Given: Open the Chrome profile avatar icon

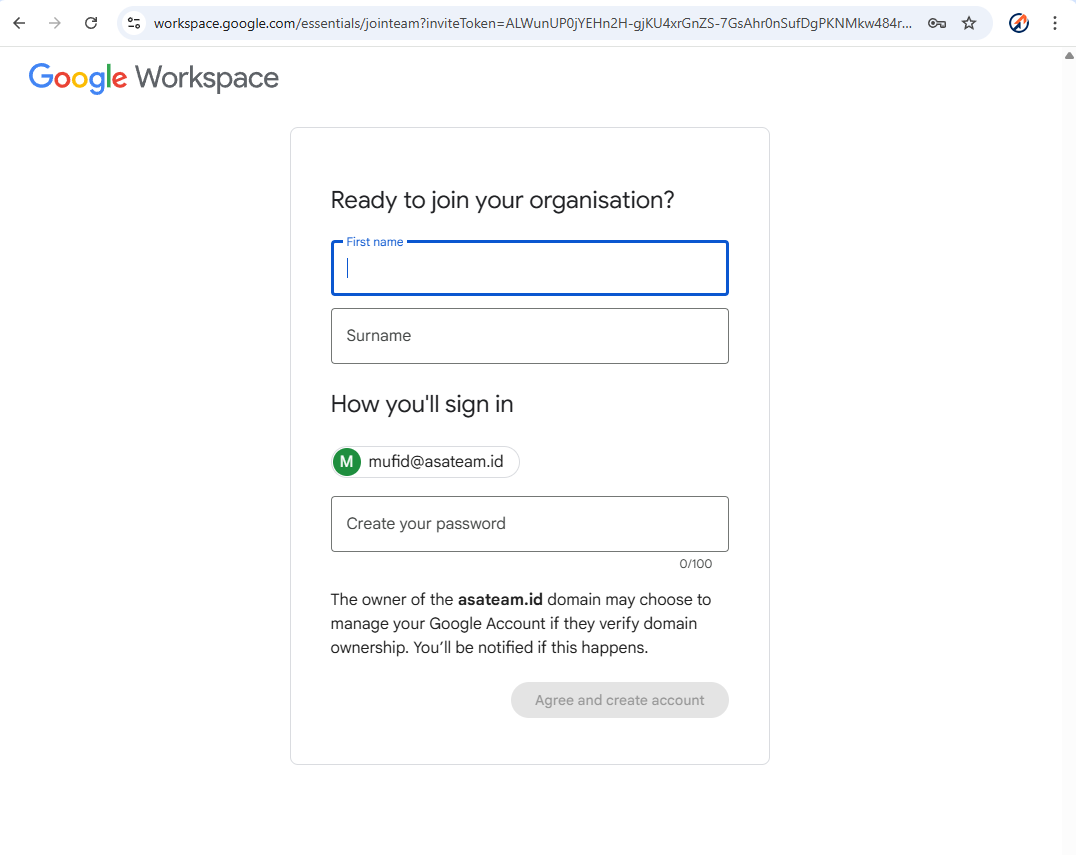Looking at the screenshot, I should point(1019,23).
